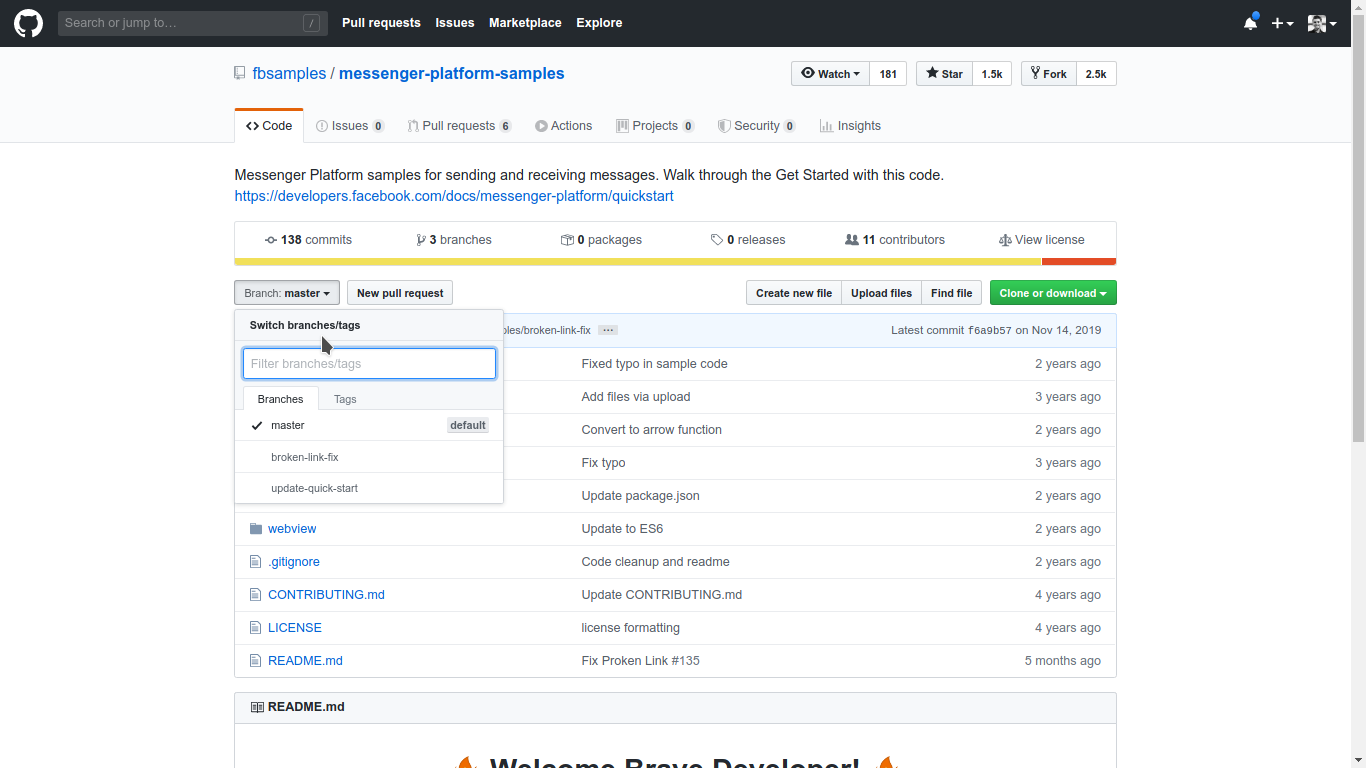Click the contributors people icon
The width and height of the screenshot is (1366, 768).
click(852, 239)
